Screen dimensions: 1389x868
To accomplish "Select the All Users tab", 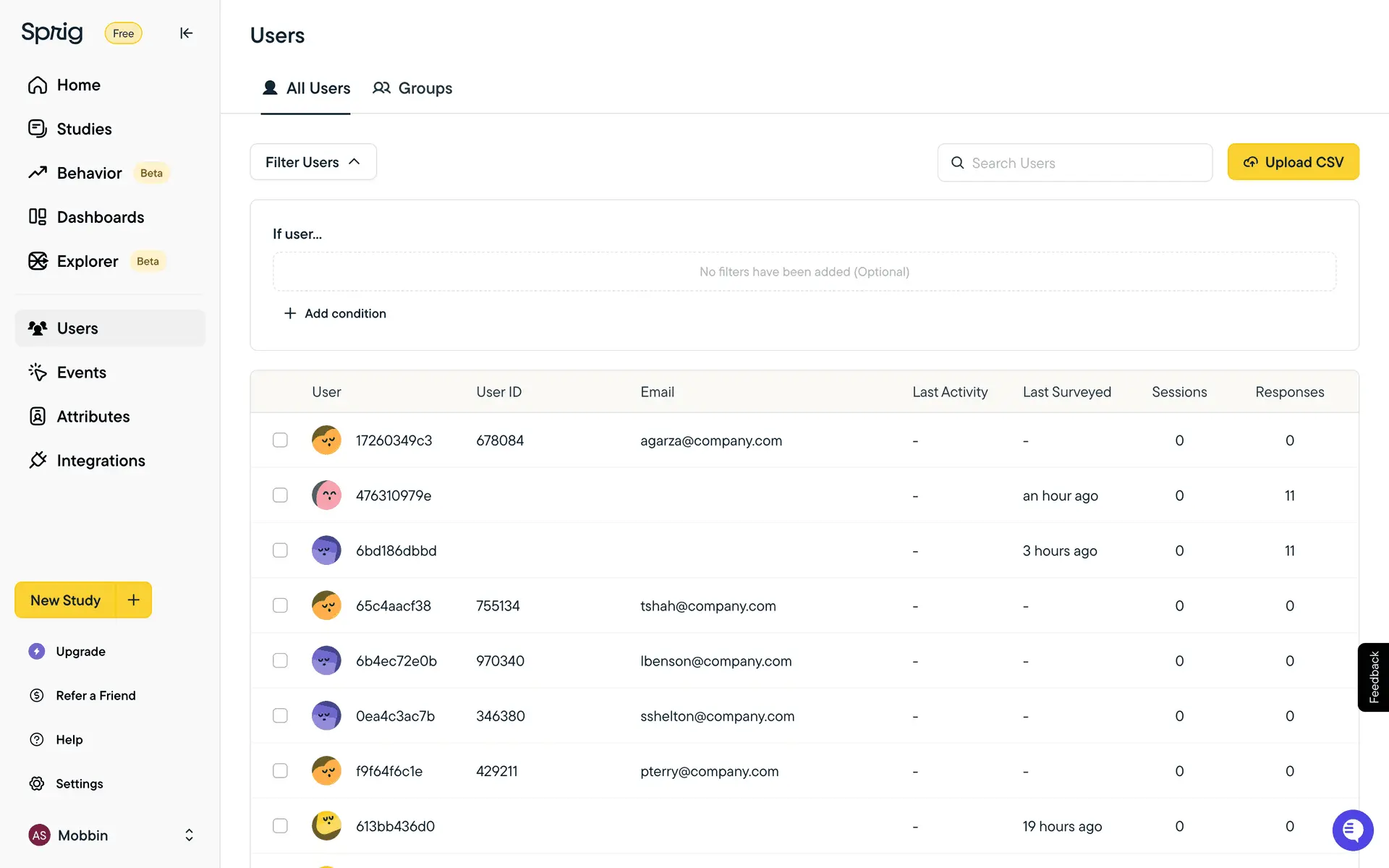I will click(x=306, y=88).
